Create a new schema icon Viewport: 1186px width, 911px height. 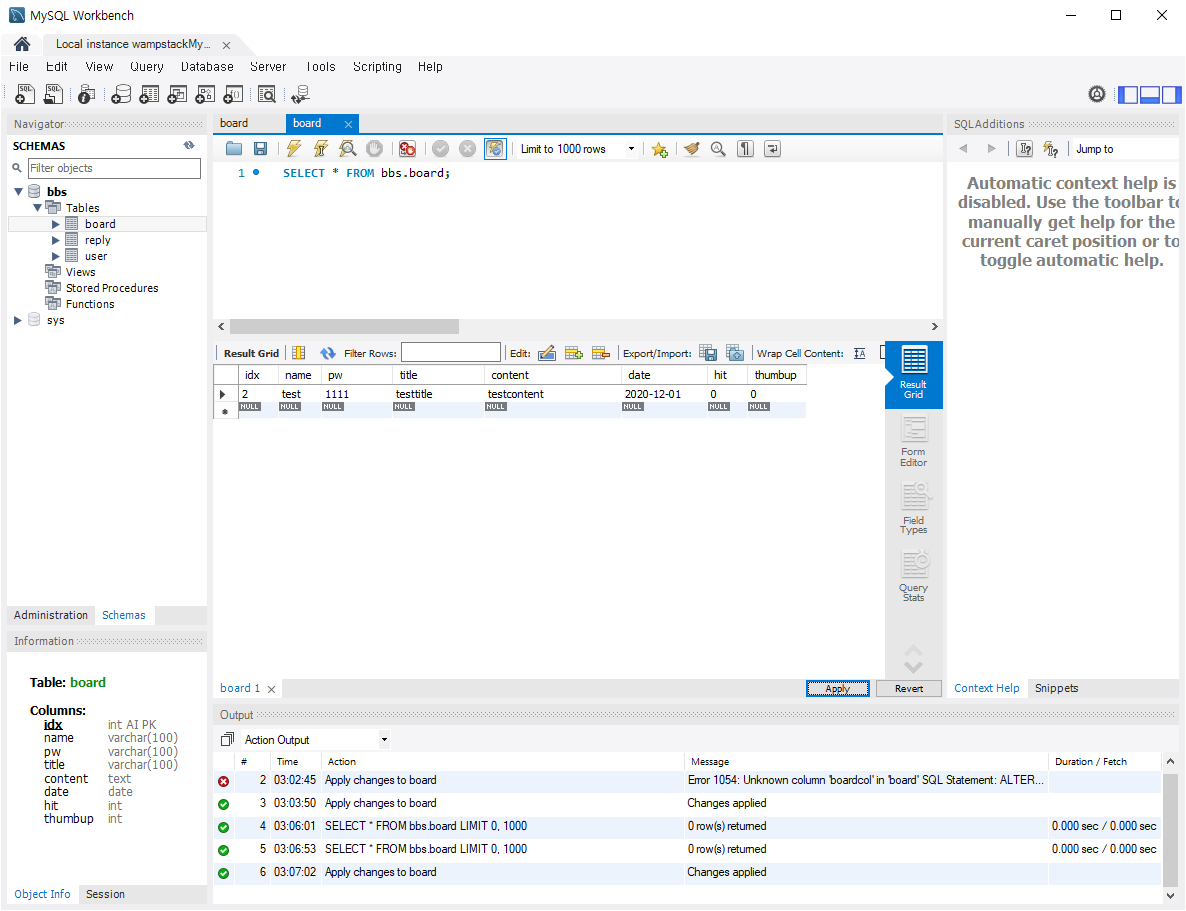[x=121, y=94]
